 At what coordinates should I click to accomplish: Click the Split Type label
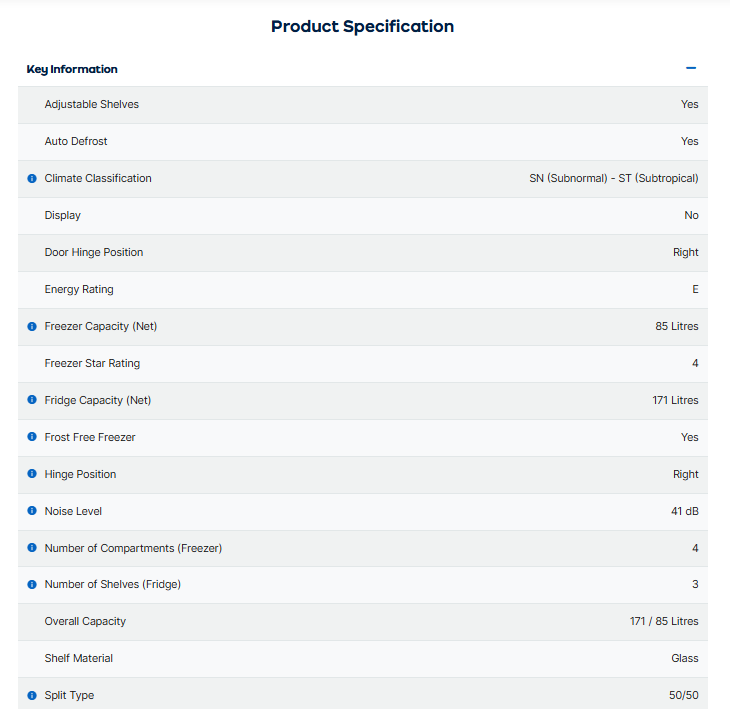[x=69, y=695]
